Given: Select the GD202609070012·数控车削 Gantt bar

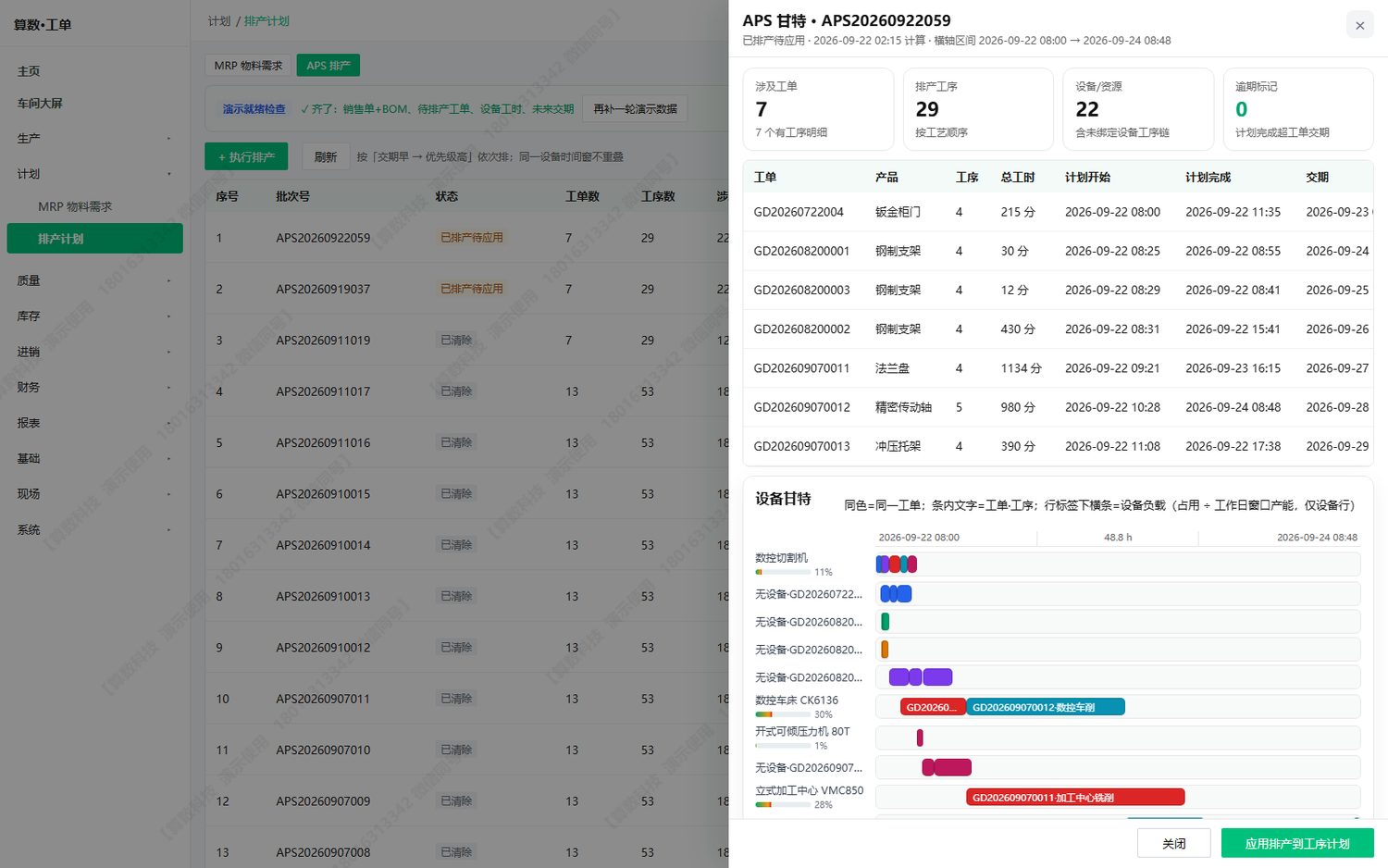Looking at the screenshot, I should [x=1046, y=707].
